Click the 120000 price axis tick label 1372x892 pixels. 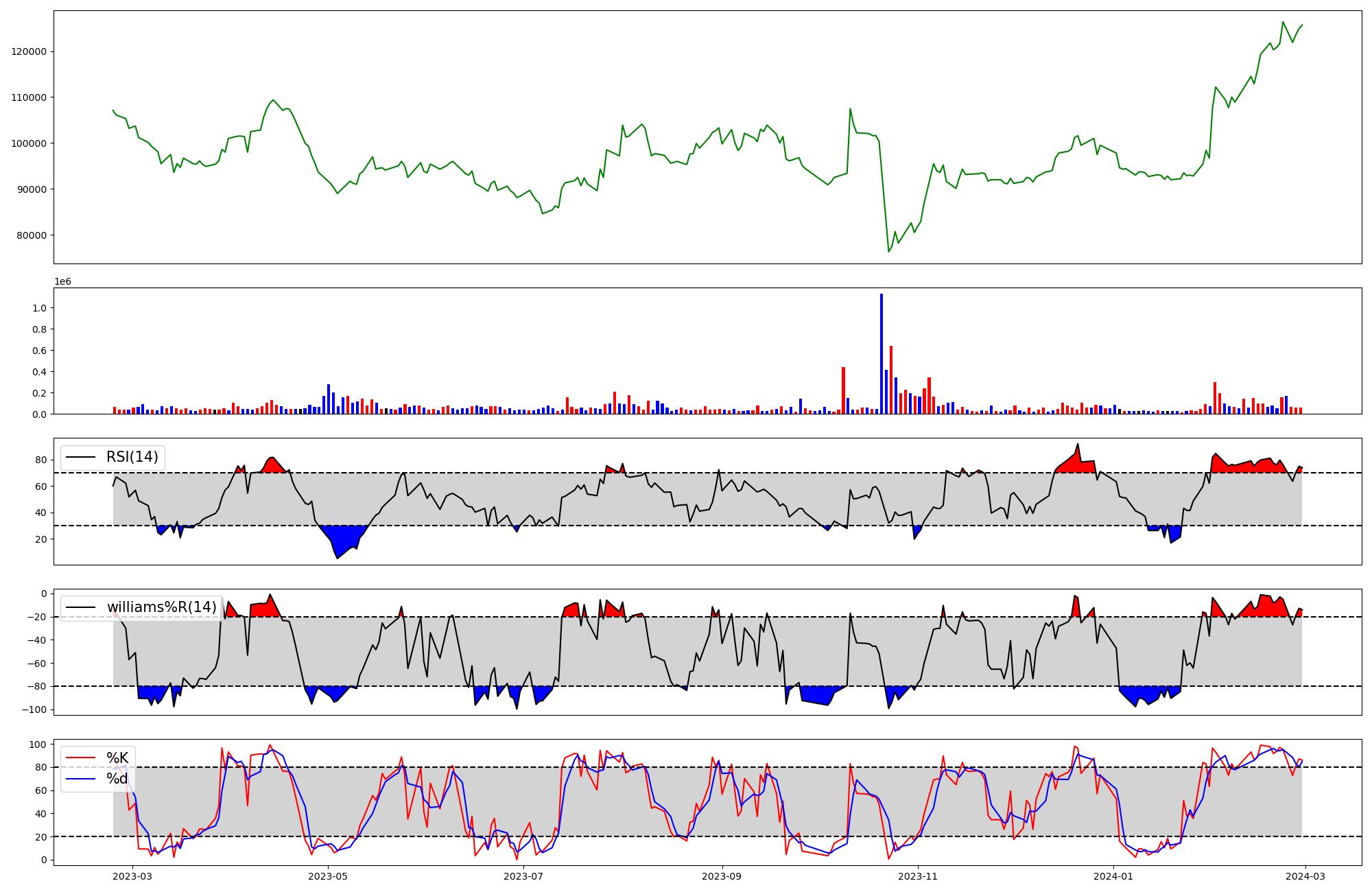29,51
